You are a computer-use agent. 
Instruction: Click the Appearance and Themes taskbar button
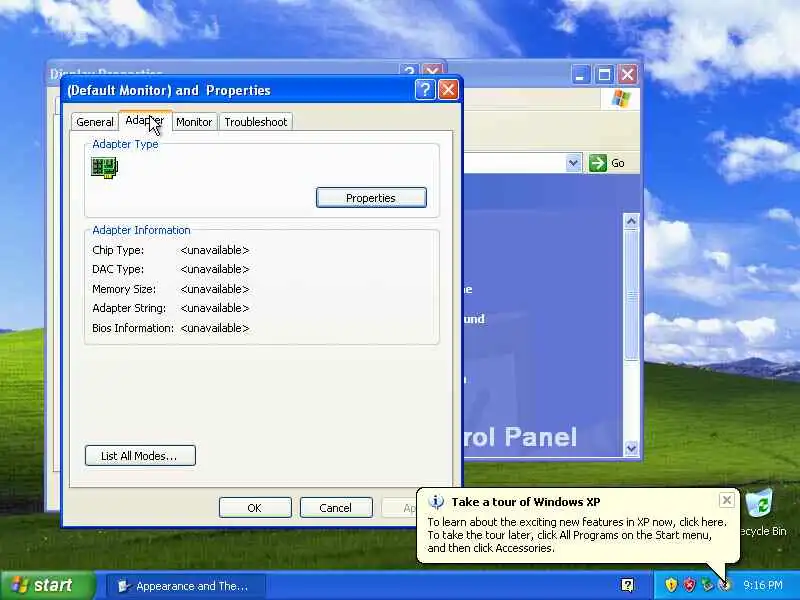click(x=186, y=586)
